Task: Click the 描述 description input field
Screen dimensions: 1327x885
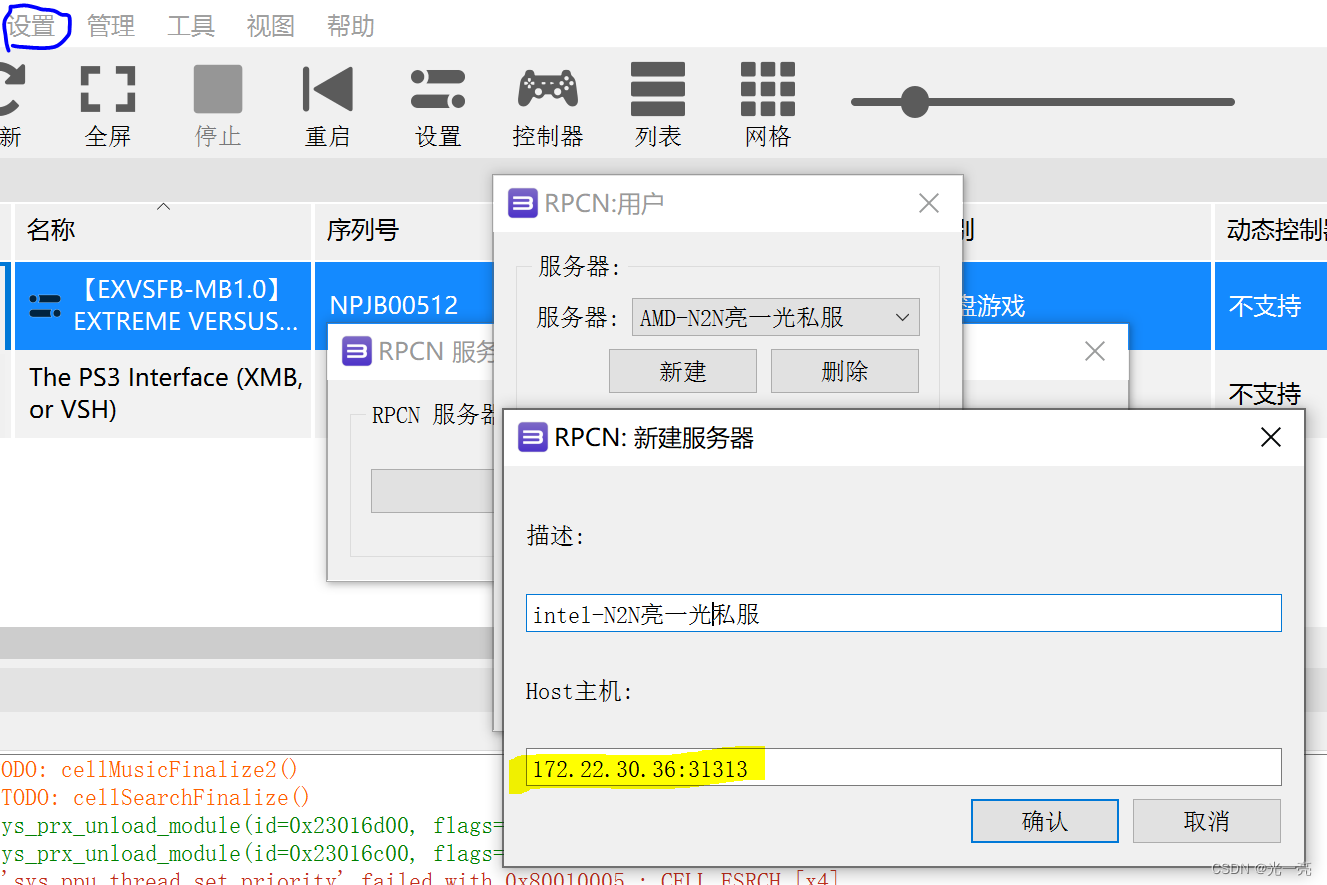Action: tap(903, 613)
